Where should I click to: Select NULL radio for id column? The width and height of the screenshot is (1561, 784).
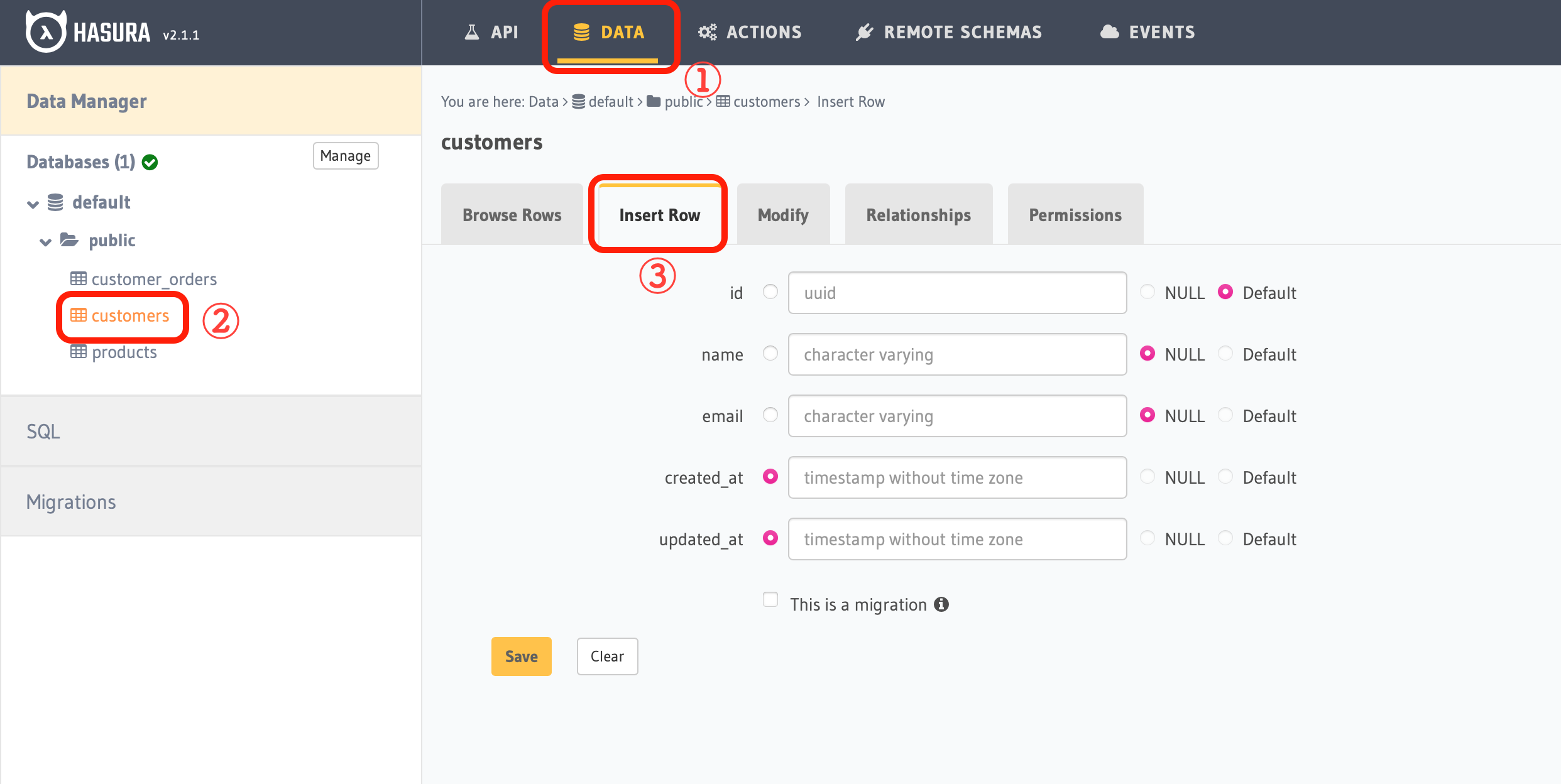coord(1147,292)
